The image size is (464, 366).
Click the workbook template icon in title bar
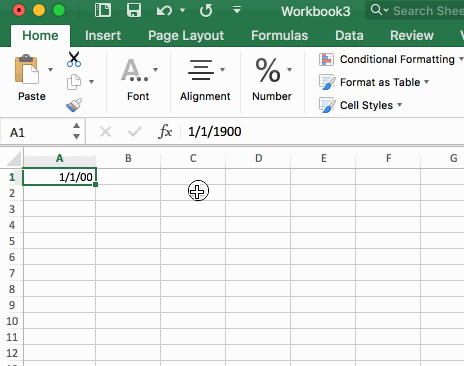coord(103,10)
